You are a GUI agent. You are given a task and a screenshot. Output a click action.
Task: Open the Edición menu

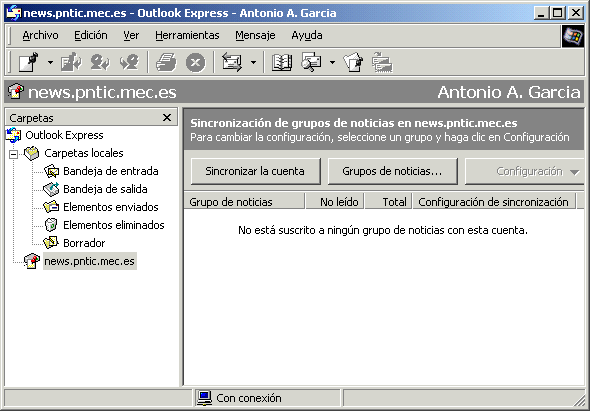[x=91, y=35]
